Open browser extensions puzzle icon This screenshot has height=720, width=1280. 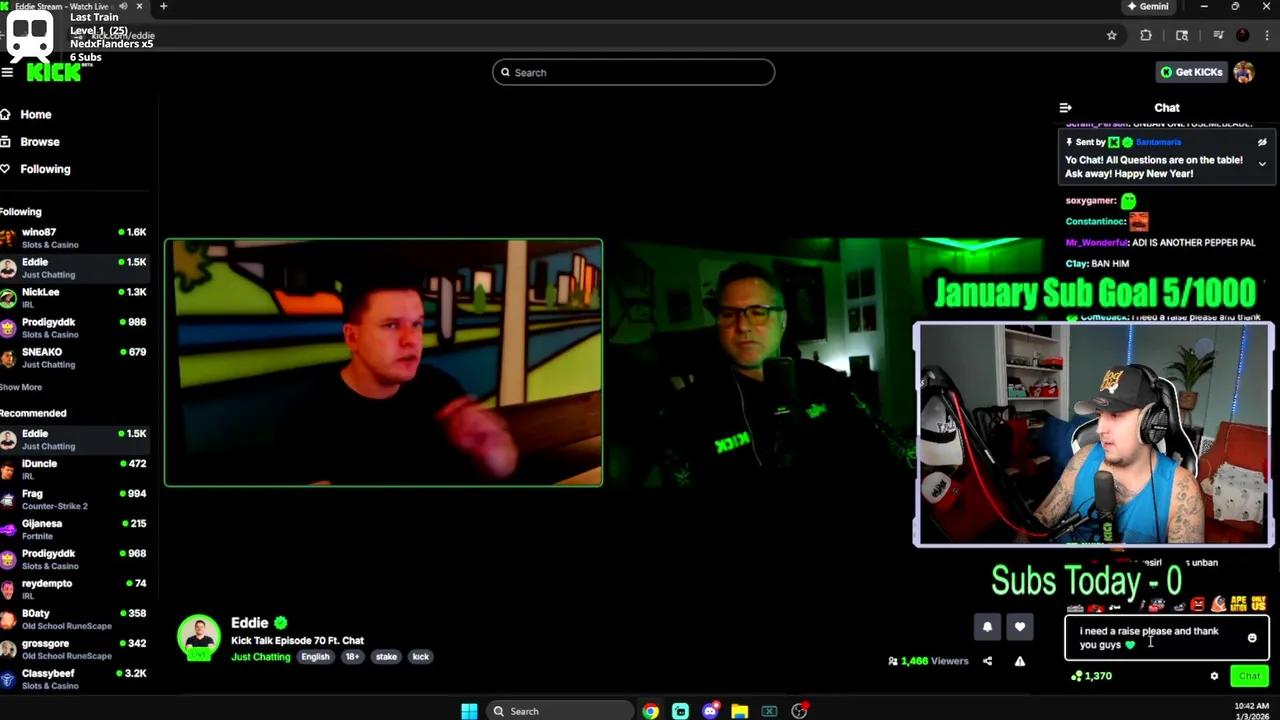coord(1146,35)
